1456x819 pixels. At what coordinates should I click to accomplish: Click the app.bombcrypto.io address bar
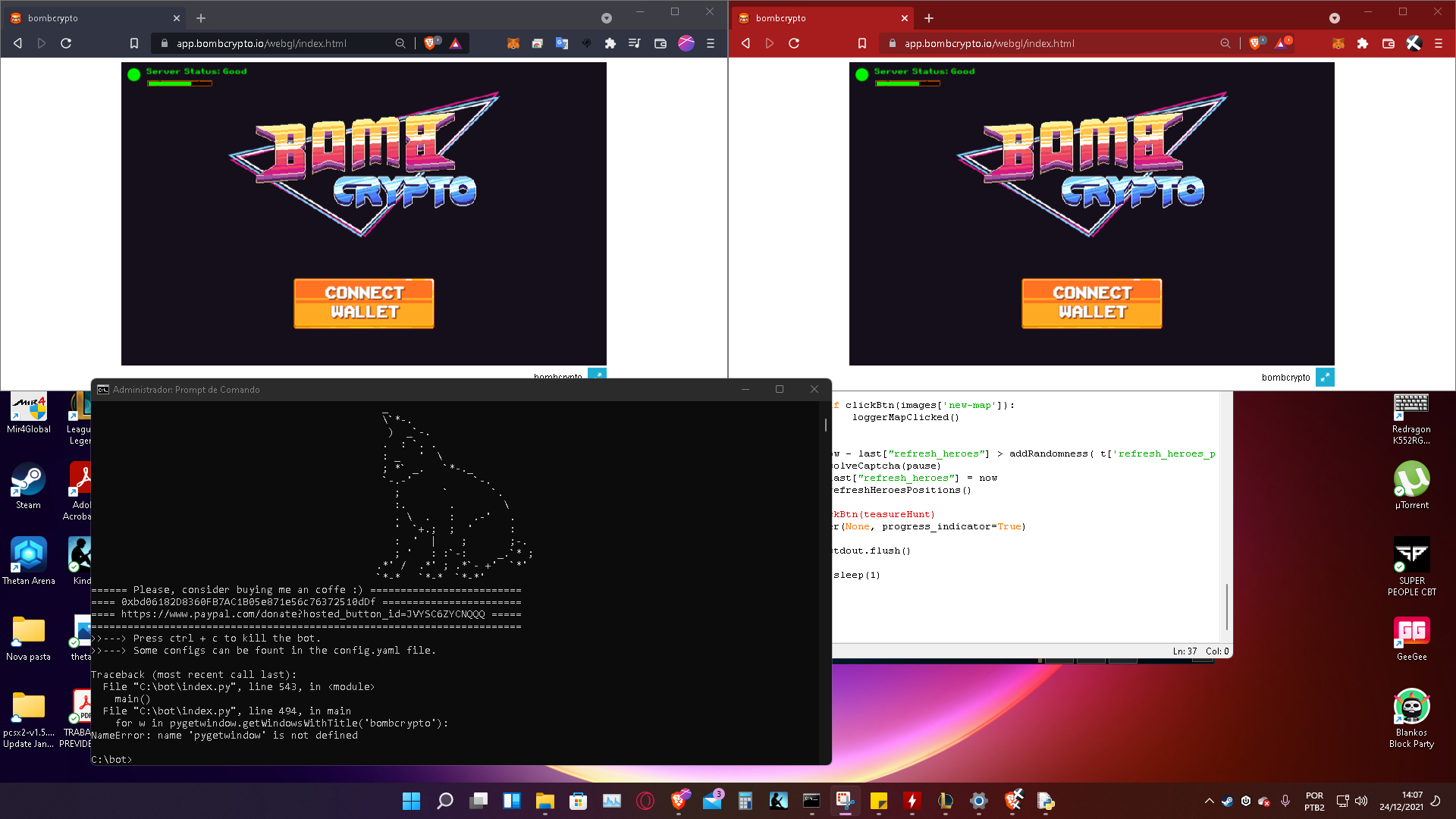click(262, 43)
